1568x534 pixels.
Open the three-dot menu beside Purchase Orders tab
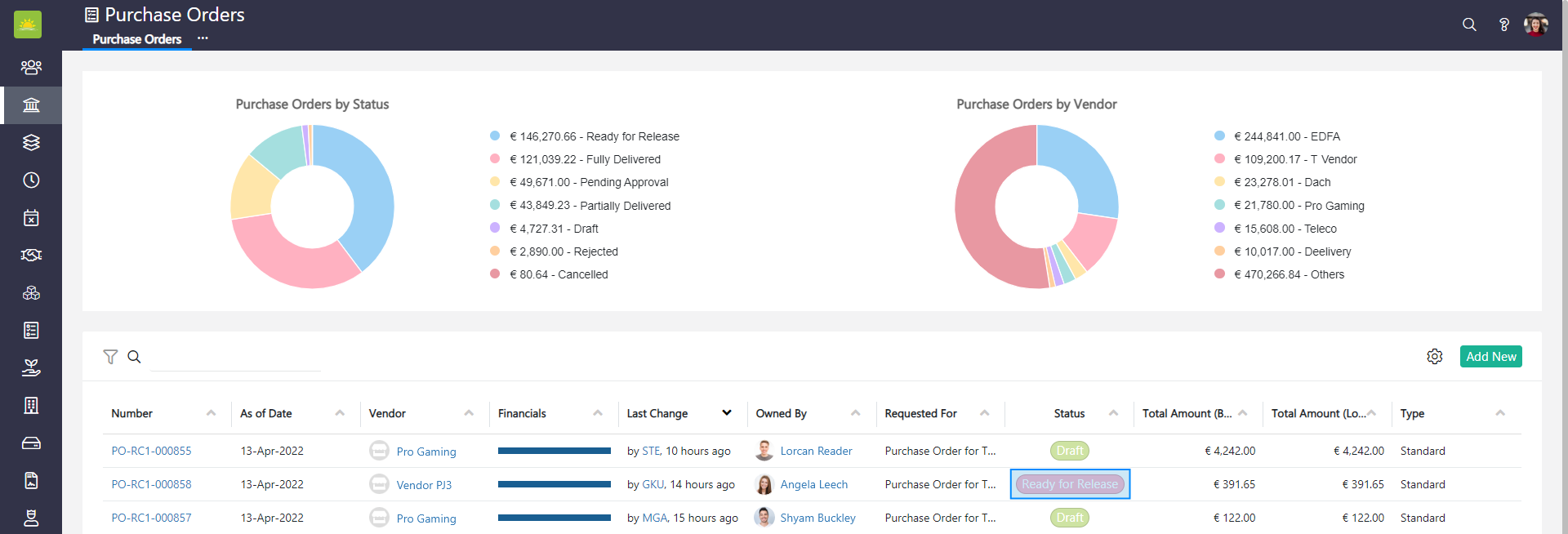click(203, 38)
